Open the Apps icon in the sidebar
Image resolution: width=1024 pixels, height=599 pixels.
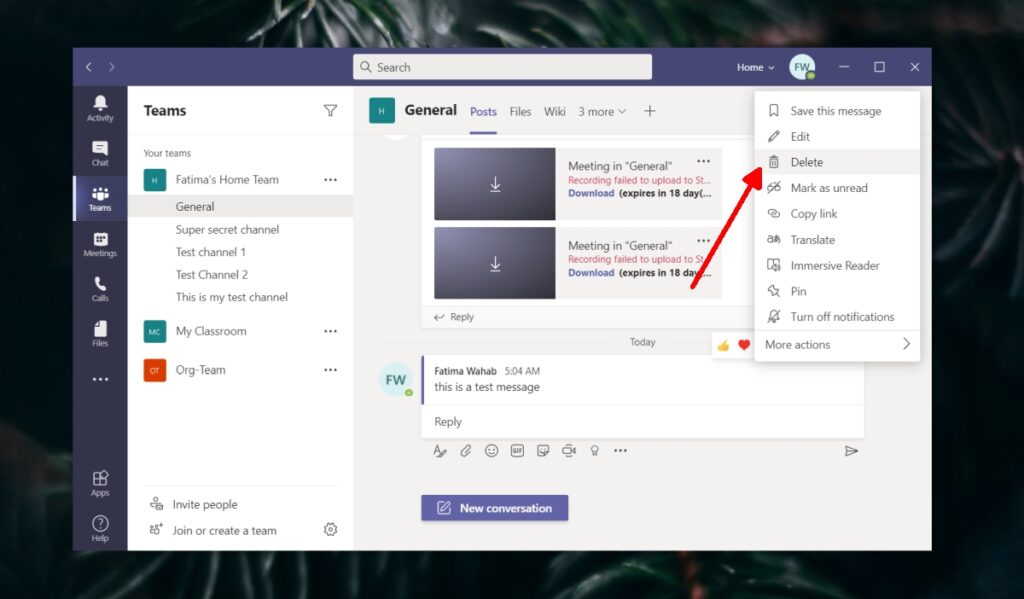click(x=99, y=481)
